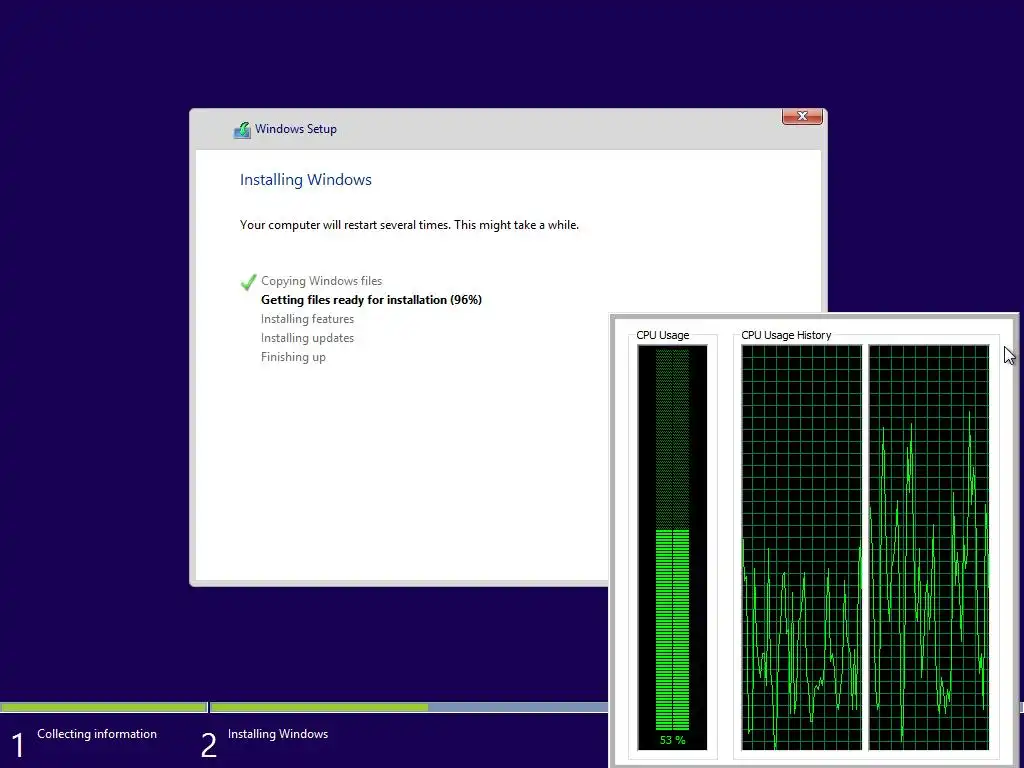The height and width of the screenshot is (768, 1024).
Task: Click the 'Installing features' step
Action: point(307,319)
